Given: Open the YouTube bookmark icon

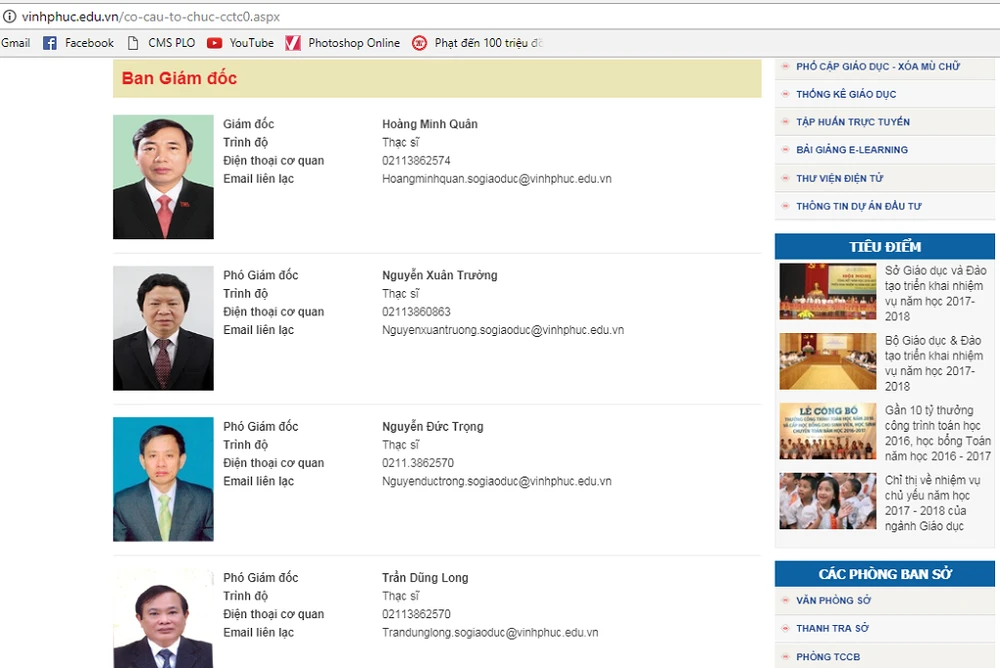Looking at the screenshot, I should point(215,43).
